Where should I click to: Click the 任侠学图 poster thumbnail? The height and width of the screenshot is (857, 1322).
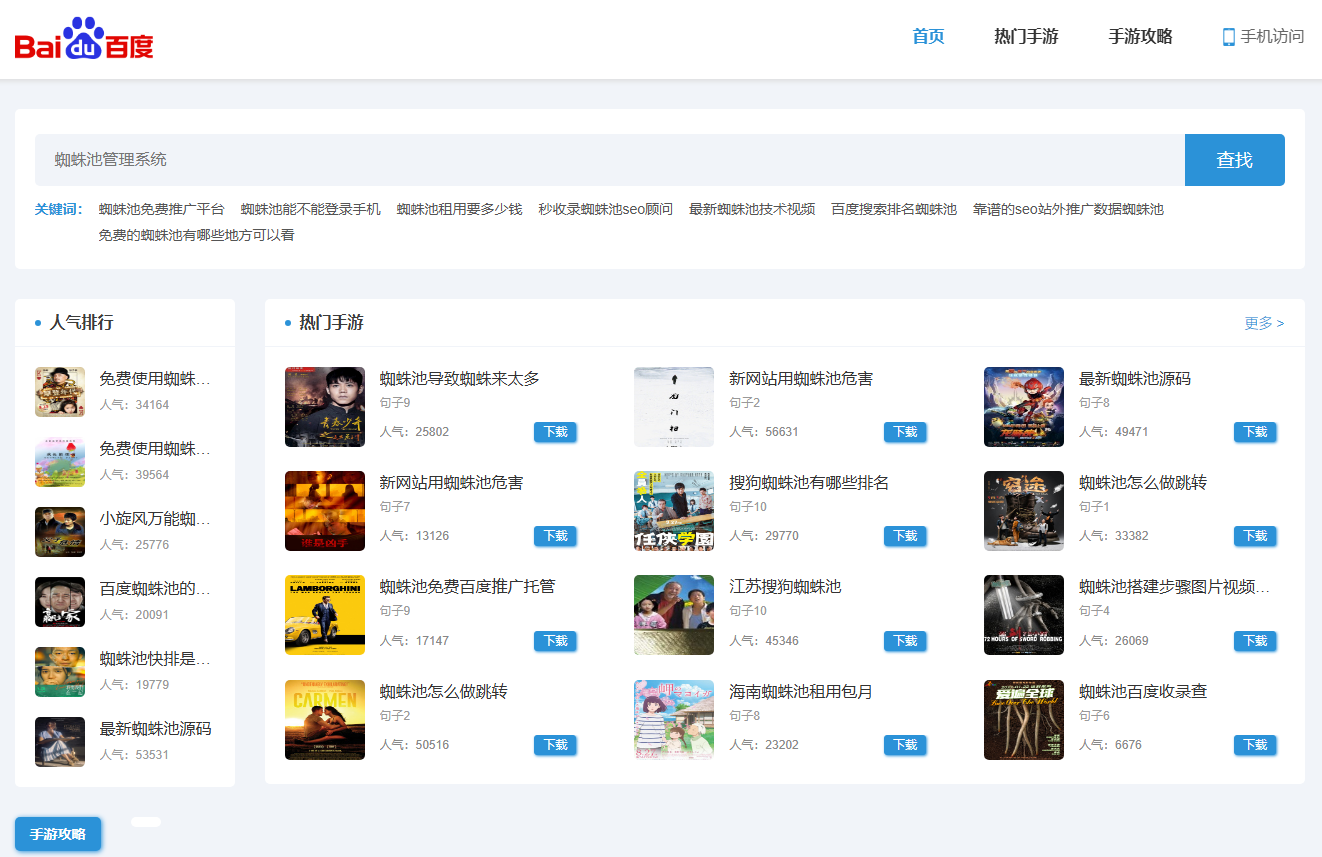[674, 511]
